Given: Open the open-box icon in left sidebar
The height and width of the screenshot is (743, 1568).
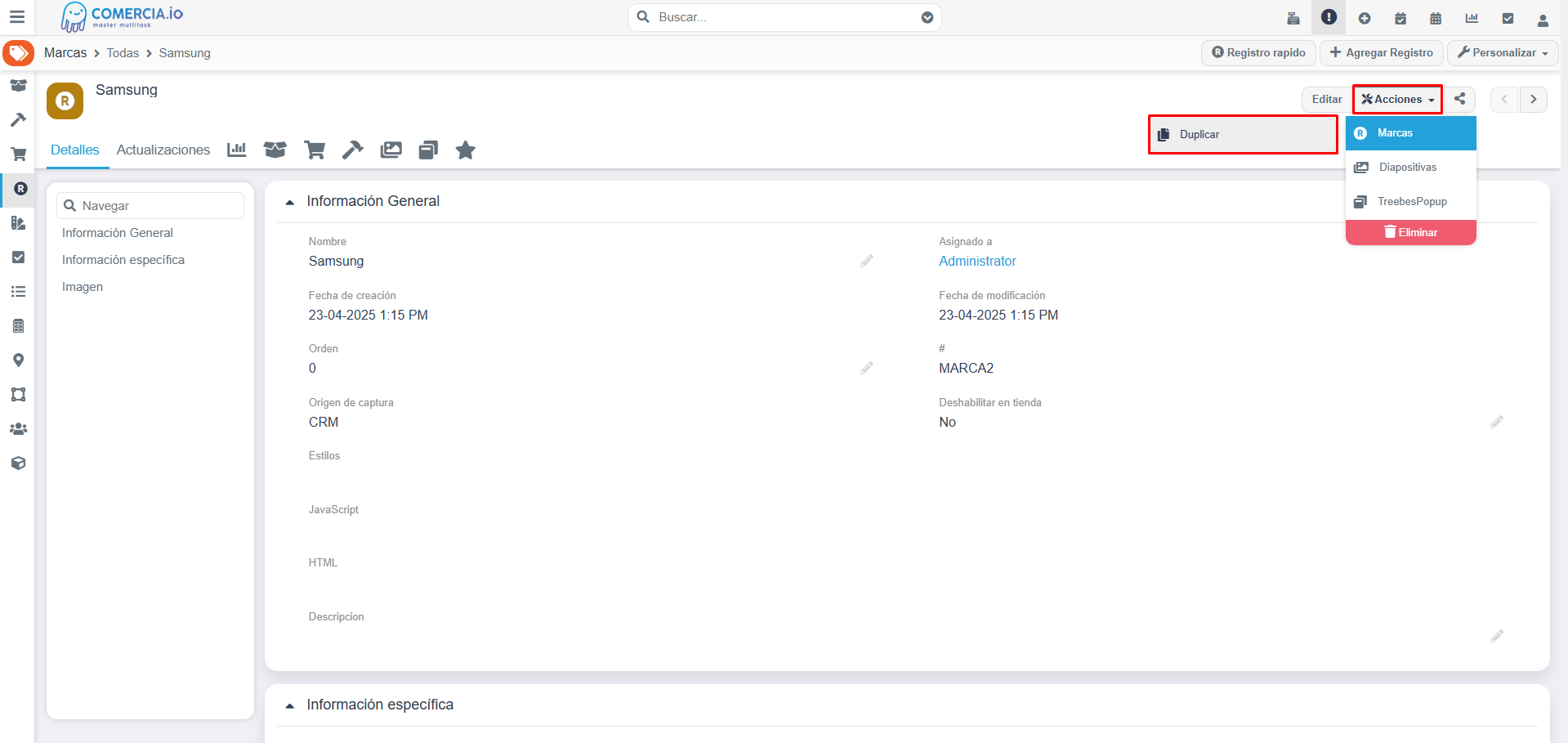Looking at the screenshot, I should click(x=18, y=85).
